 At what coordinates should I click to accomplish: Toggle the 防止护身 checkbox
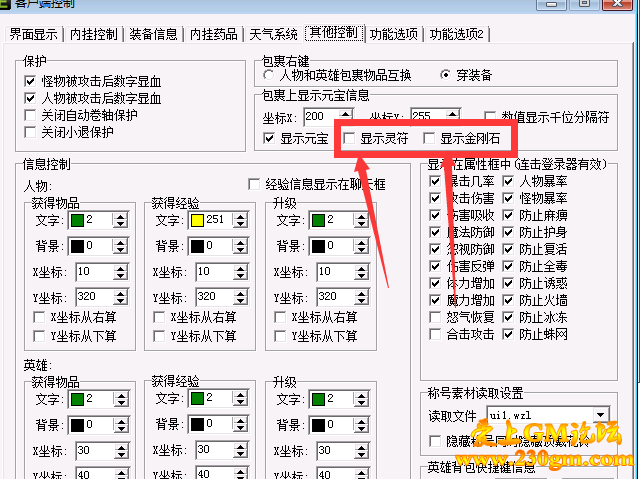tap(508, 233)
